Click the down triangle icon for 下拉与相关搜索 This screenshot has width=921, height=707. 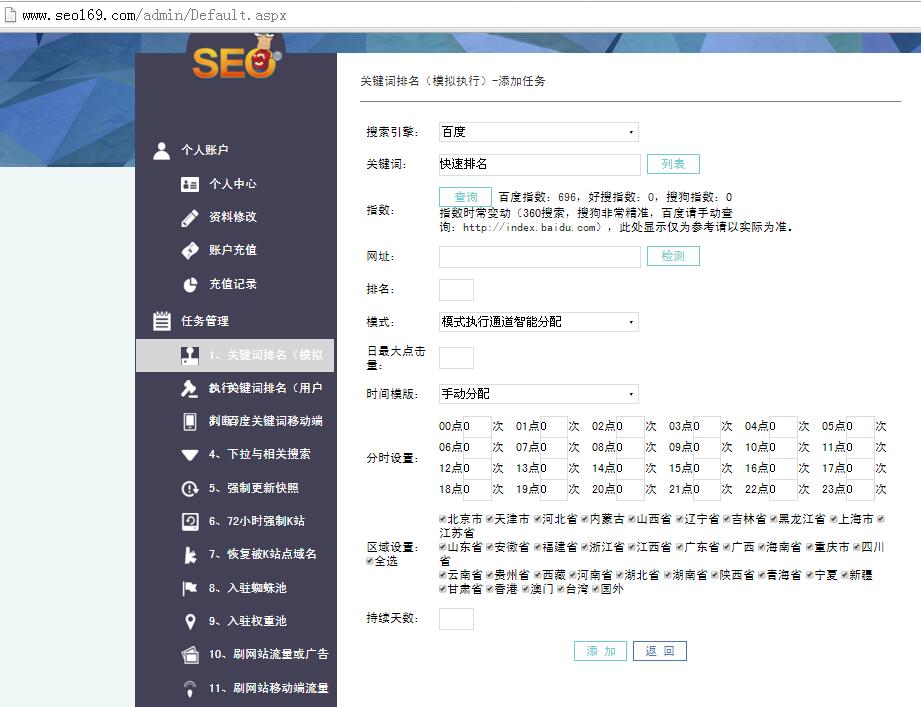coord(190,455)
